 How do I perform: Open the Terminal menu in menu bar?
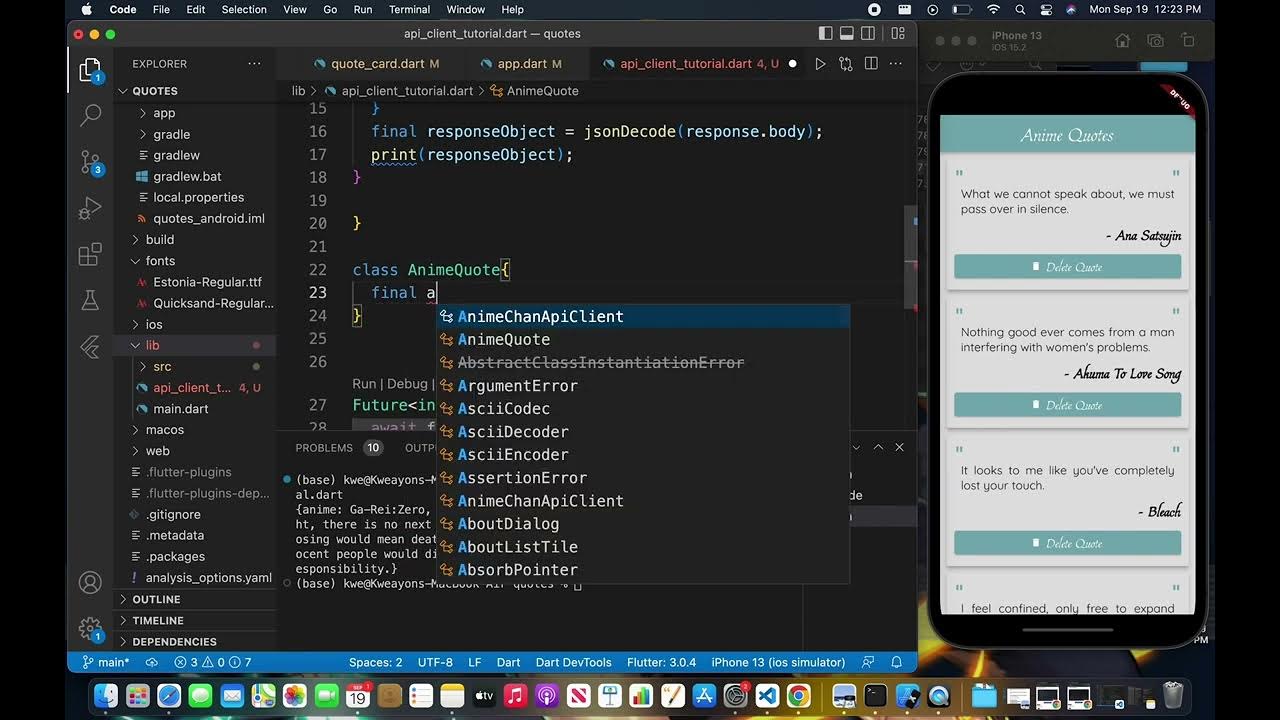click(x=409, y=9)
